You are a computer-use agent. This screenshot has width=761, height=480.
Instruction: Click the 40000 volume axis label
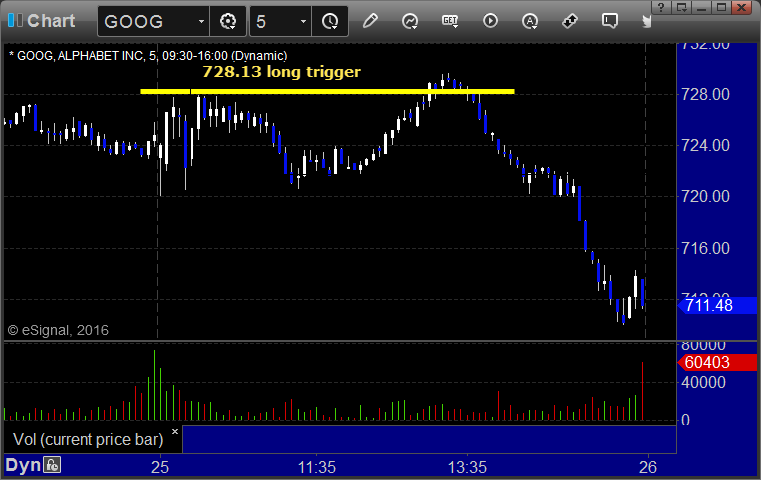(703, 382)
